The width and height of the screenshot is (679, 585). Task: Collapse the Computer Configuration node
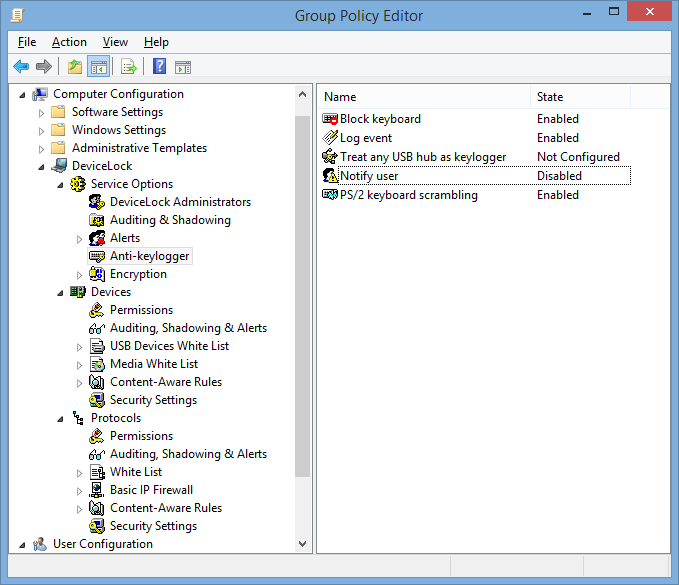point(22,95)
